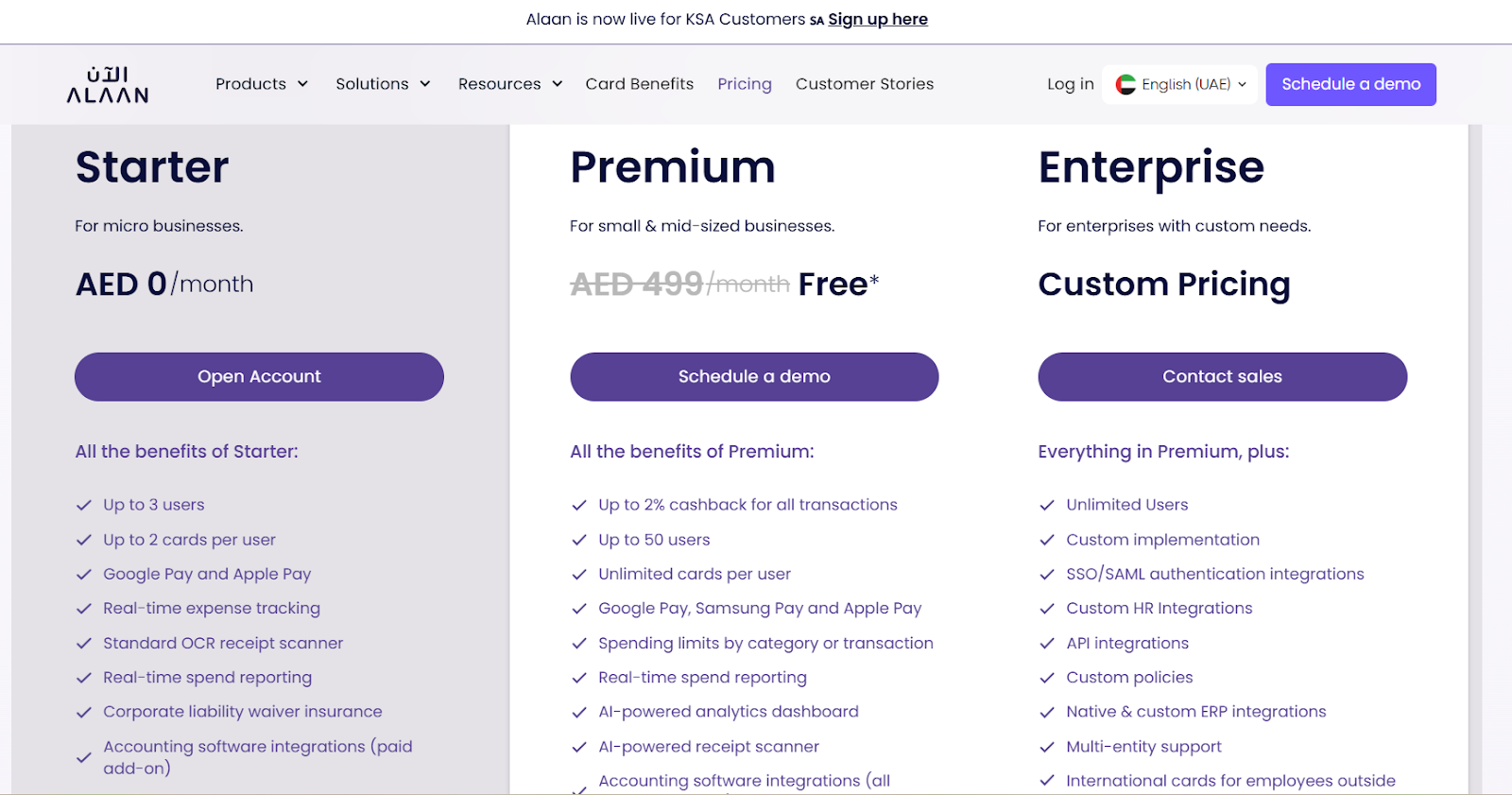The height and width of the screenshot is (795, 1512).
Task: Open Customer Stories in the navigation
Action: tap(865, 84)
